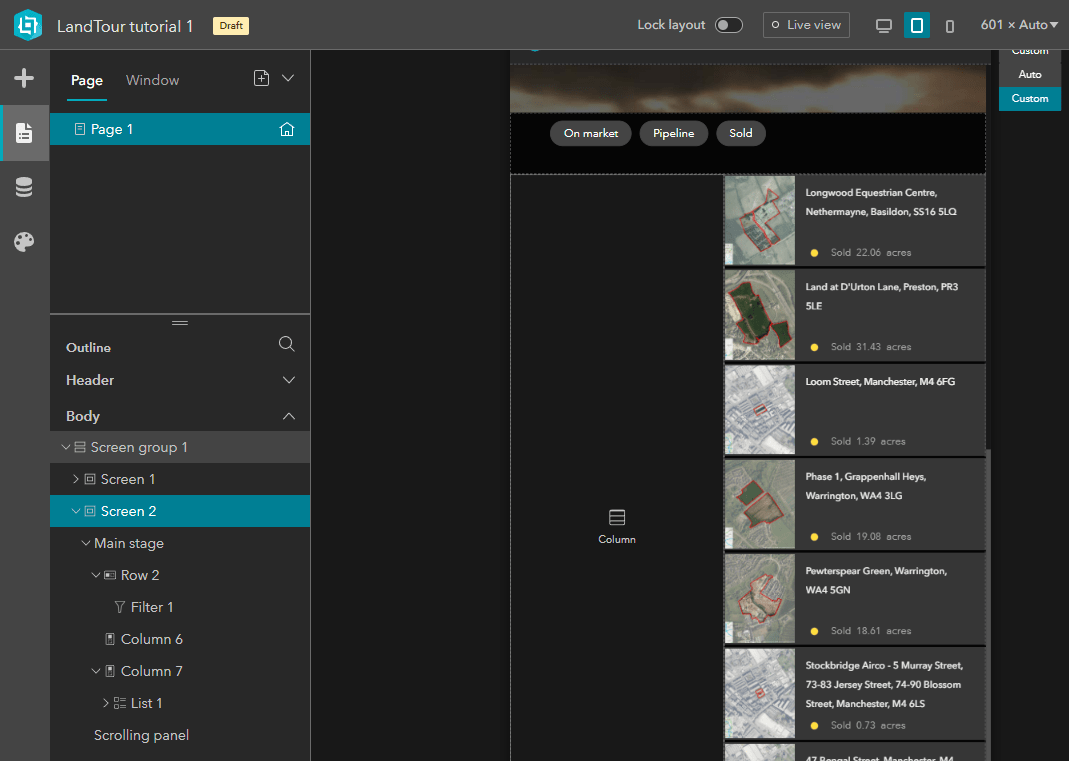Screen dimensions: 1069x761
Task: Click Sold 0.73 acres text
Action: pos(868,726)
